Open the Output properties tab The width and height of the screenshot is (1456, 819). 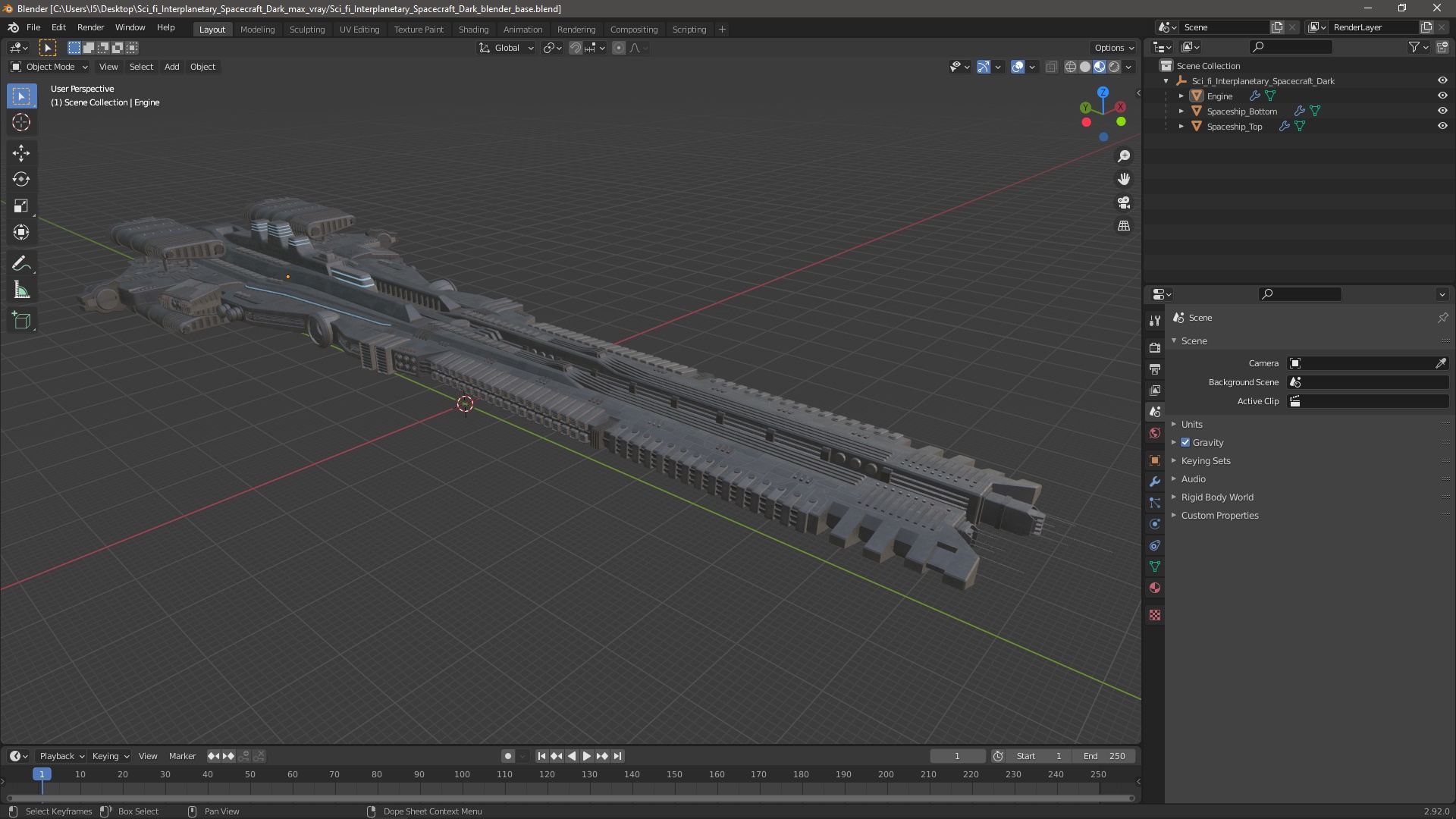(1155, 369)
